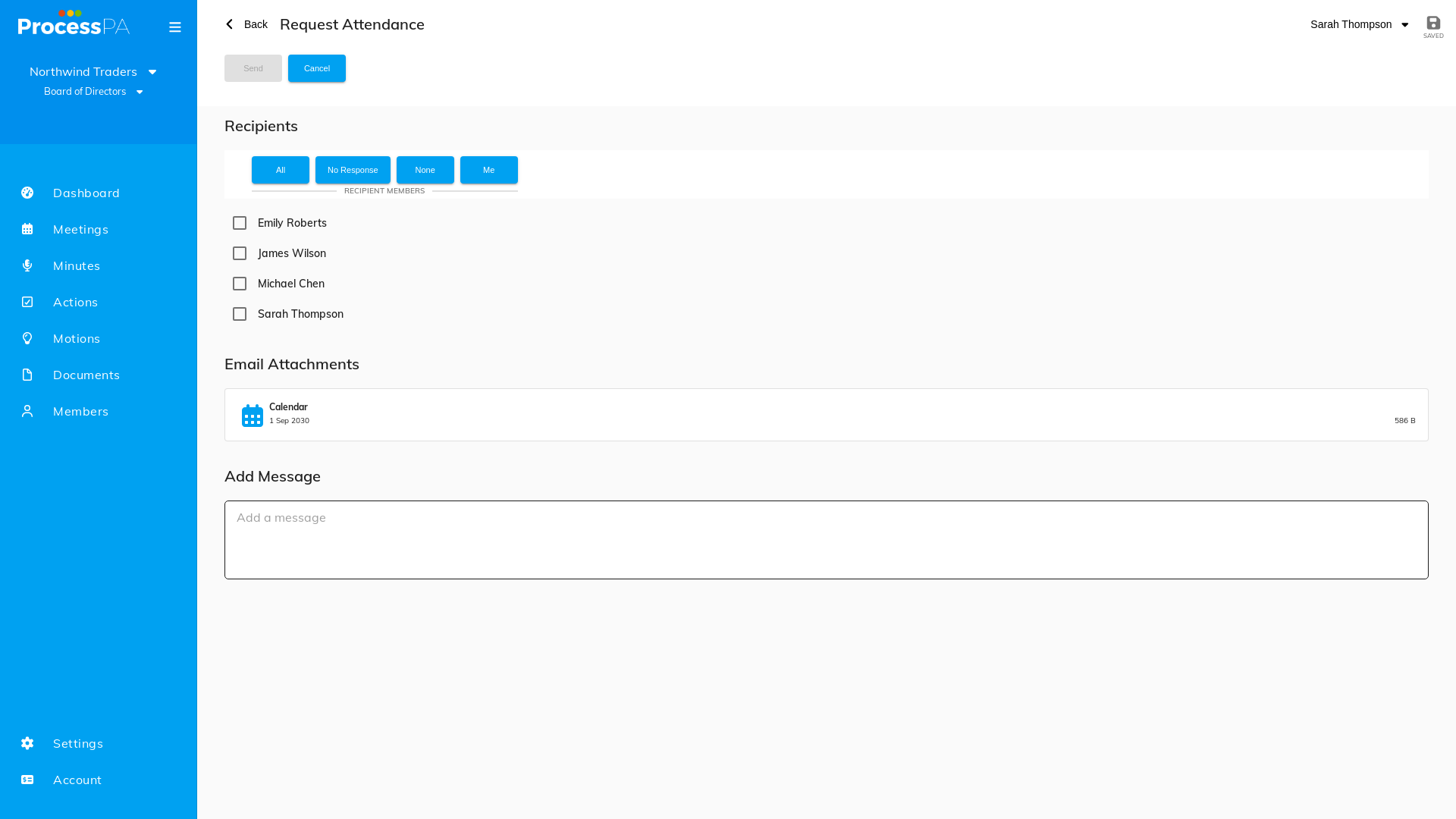Select All recipients button
This screenshot has width=1456, height=819.
(x=281, y=170)
